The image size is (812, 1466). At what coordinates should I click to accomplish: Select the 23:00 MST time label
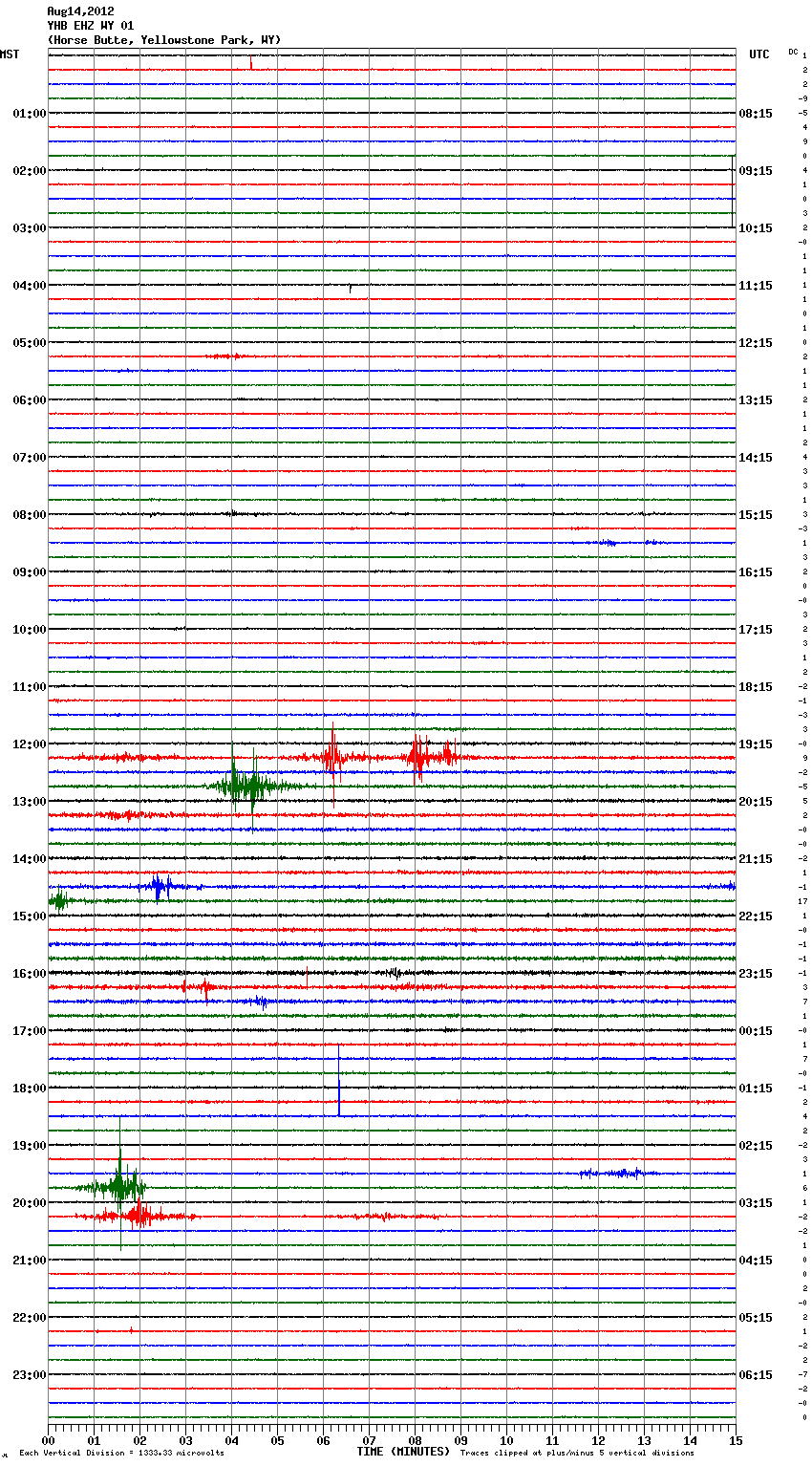pos(29,1374)
